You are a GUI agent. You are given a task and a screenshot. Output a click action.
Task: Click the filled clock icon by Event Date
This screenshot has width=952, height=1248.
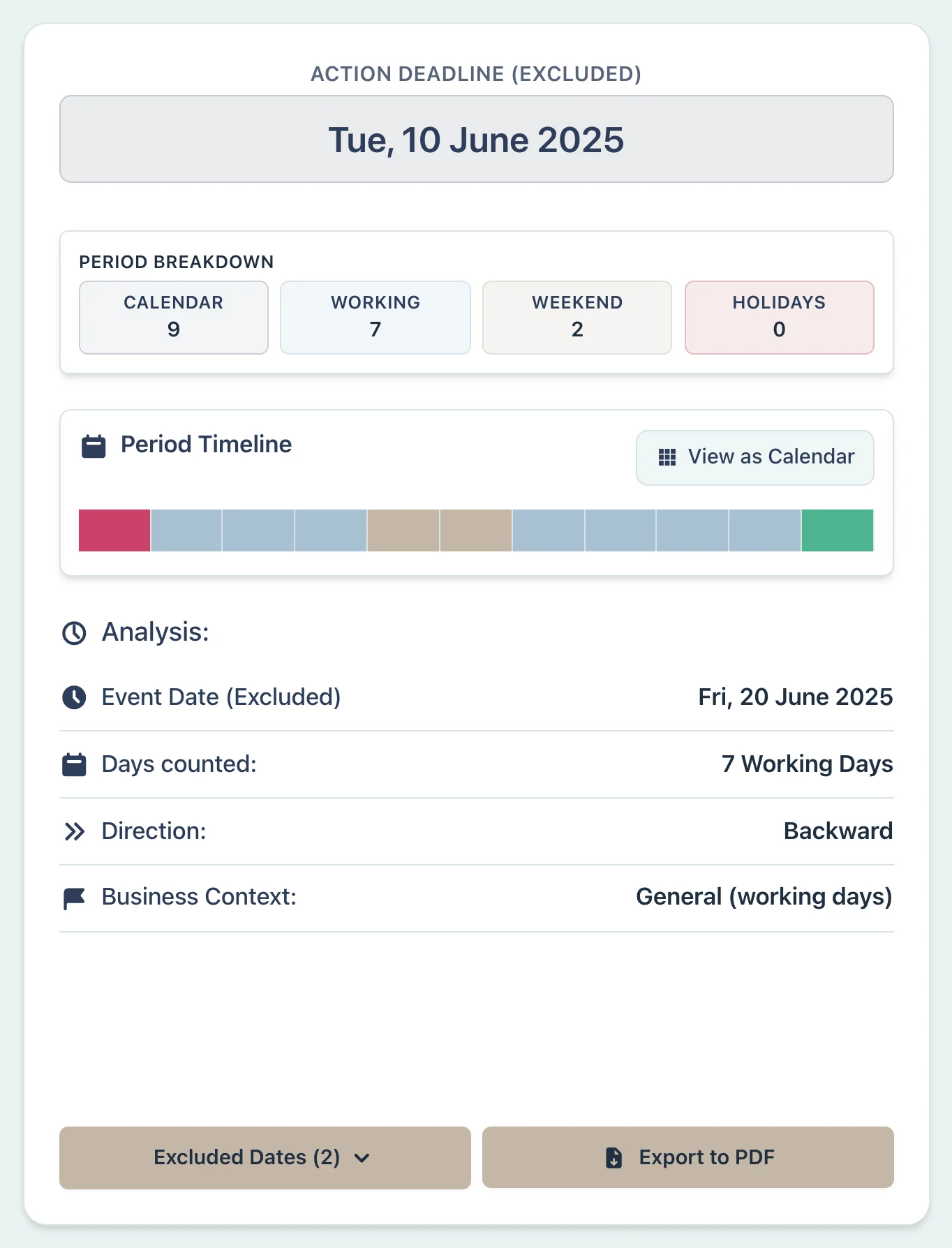[74, 697]
